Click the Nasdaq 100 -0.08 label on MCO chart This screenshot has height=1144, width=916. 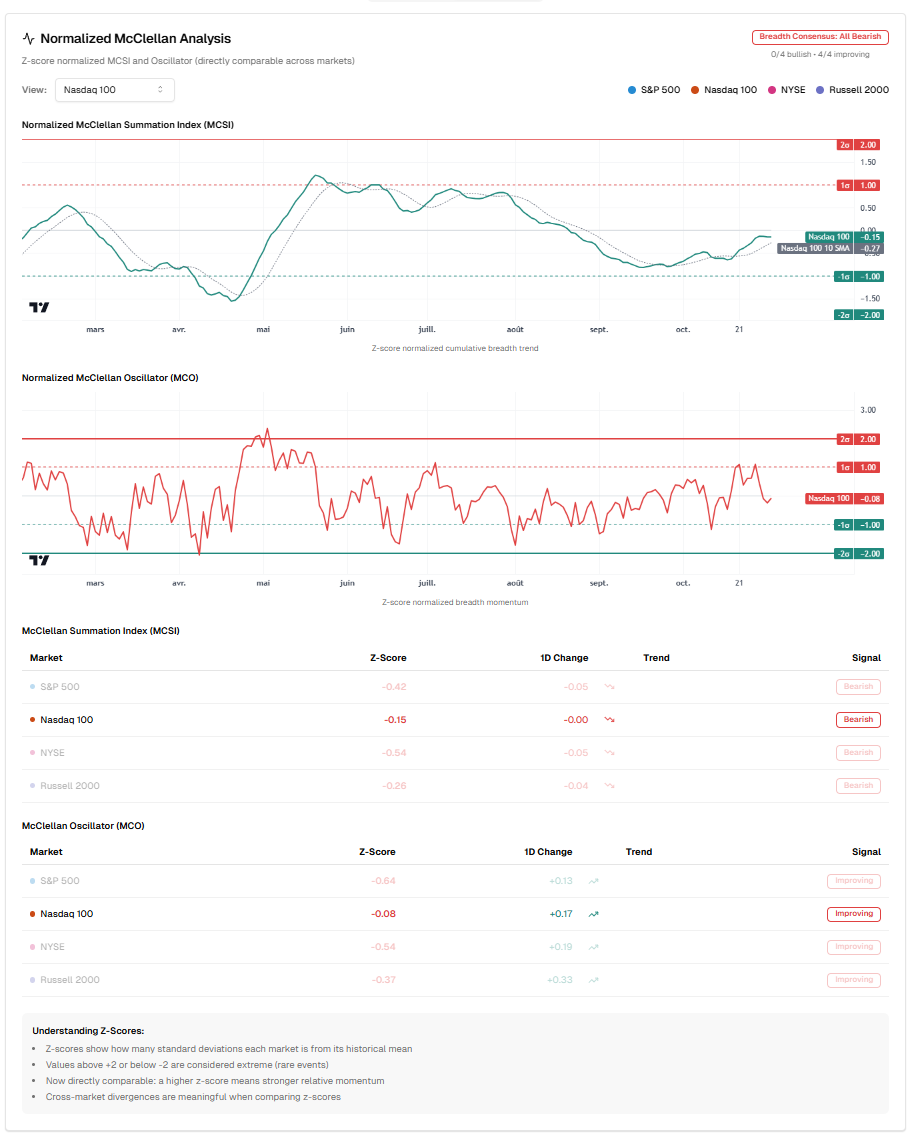844,498
